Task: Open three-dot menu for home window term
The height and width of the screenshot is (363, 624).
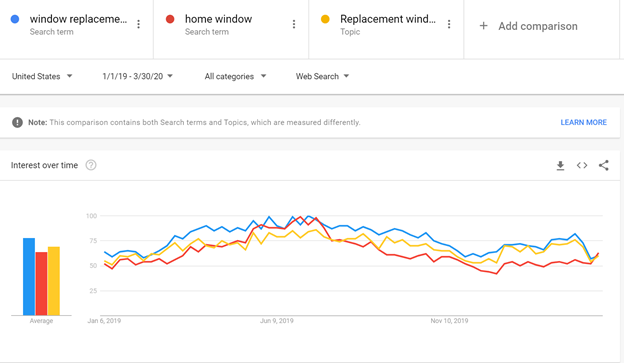Action: tap(294, 24)
